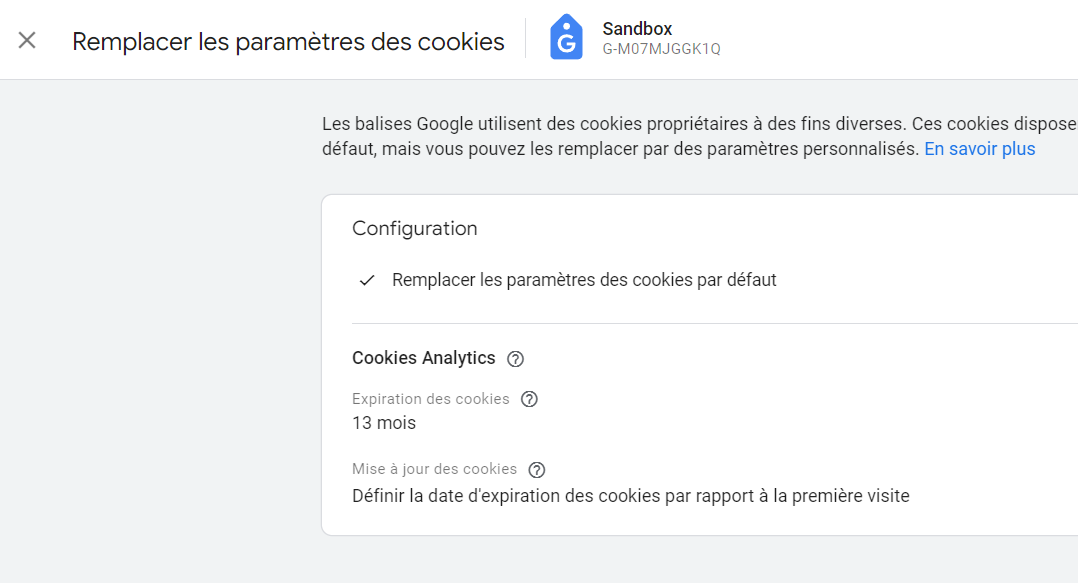The image size is (1078, 583).
Task: Click the Expiration des cookies label
Action: coord(430,399)
